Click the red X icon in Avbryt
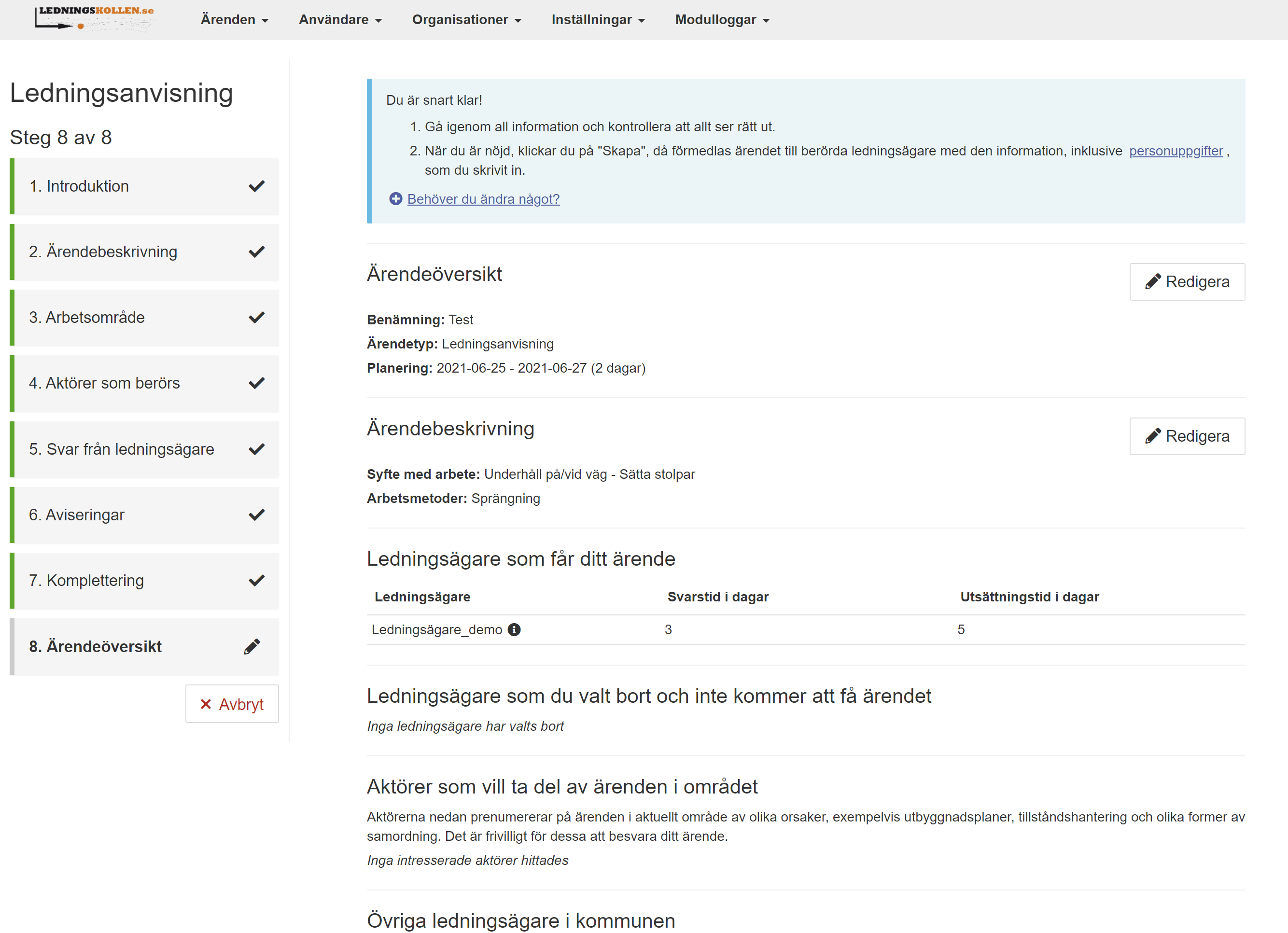 coord(206,704)
